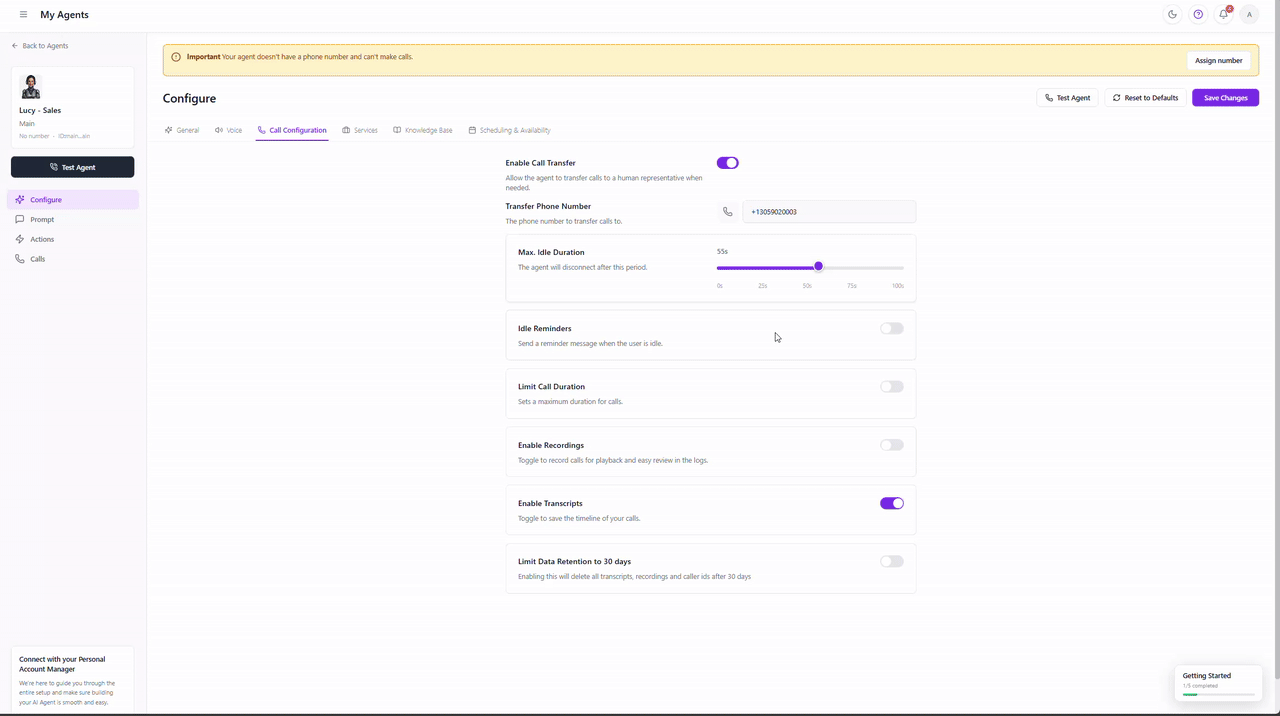
Task: Click the Max Idle Duration slider handle
Action: (x=819, y=267)
